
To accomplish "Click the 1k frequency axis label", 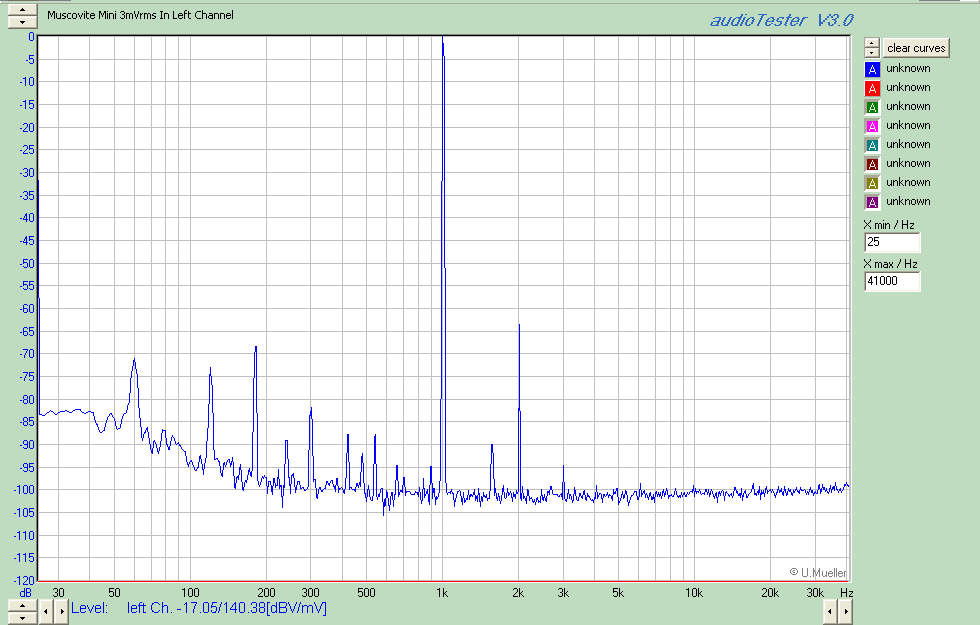I will coord(442,593).
